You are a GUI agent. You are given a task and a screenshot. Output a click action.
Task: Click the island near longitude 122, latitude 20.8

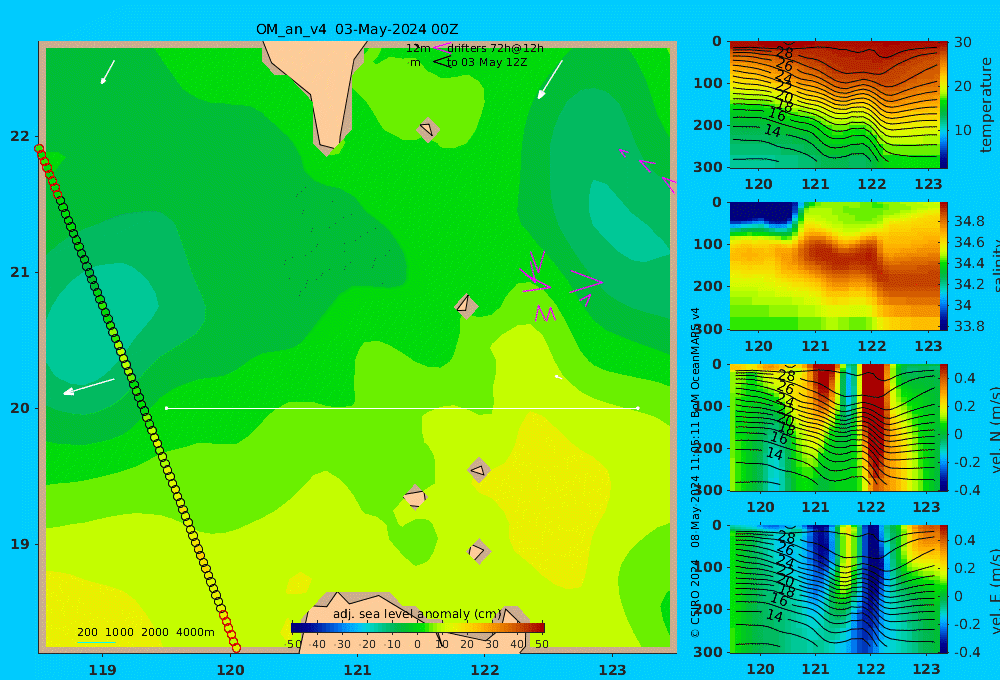coord(466,305)
